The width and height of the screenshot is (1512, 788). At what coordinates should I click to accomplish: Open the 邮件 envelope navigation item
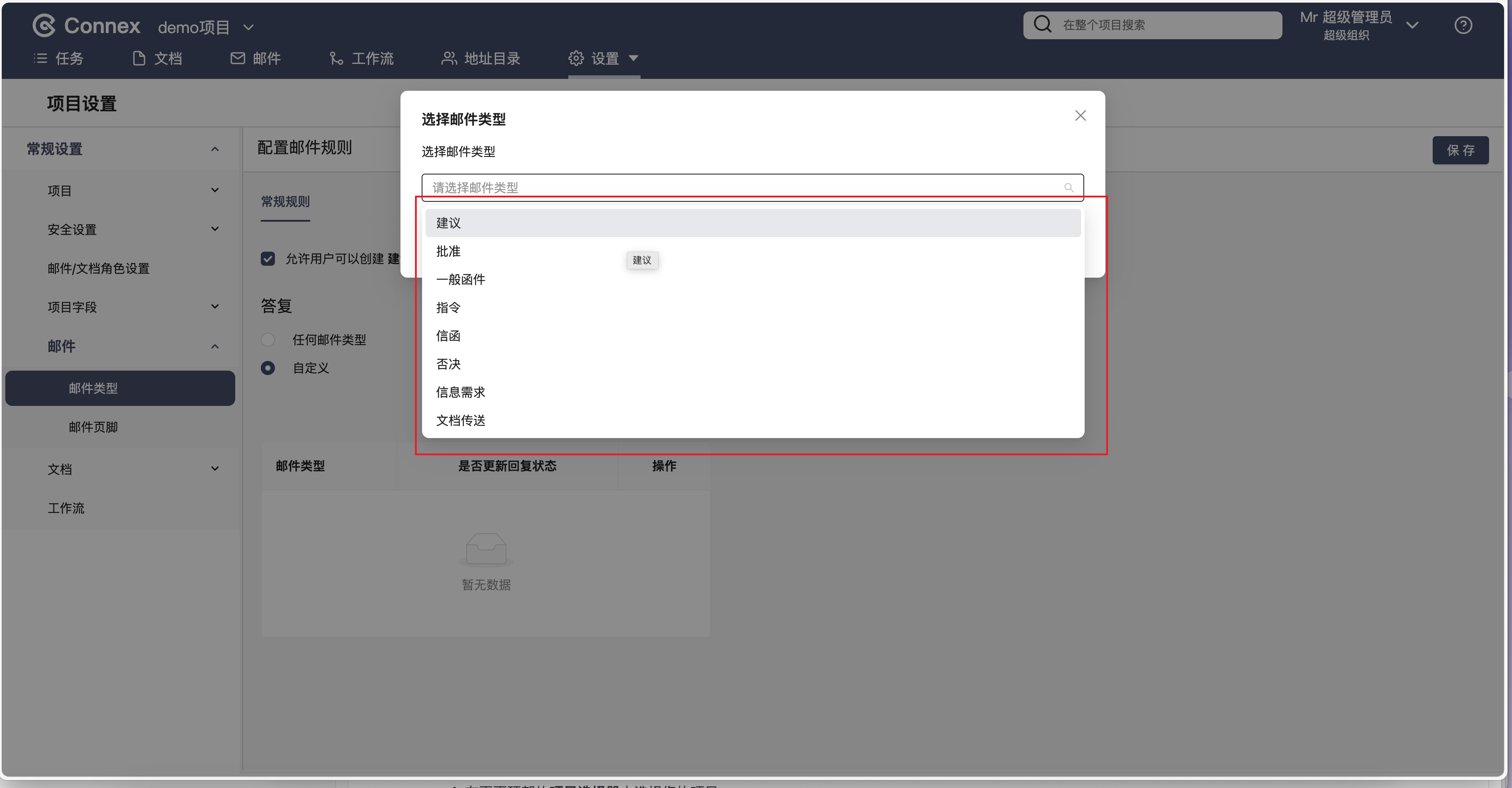(x=256, y=58)
